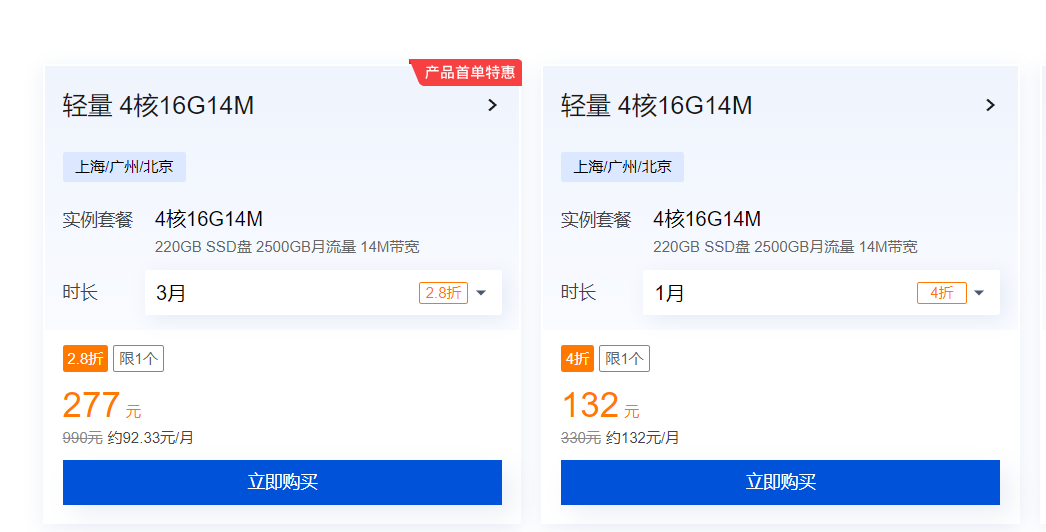
Task: Click dropdown caret beside 4折 tag
Action: tap(979, 293)
